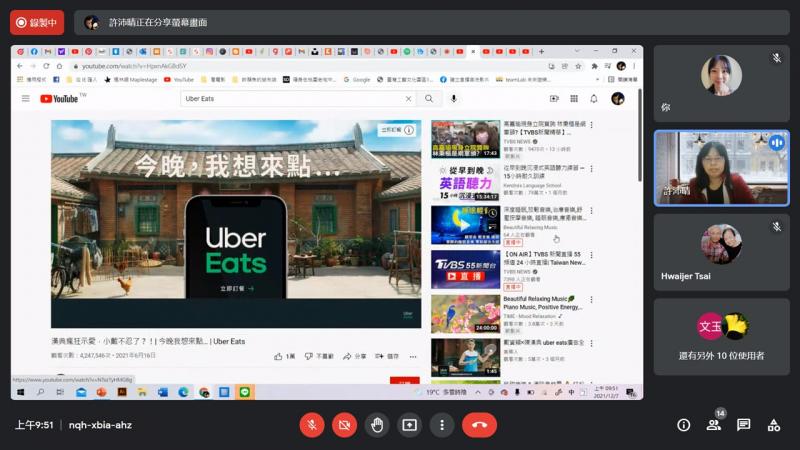Open the meeting chat panel
Viewport: 800px width, 450px height.
(743, 424)
